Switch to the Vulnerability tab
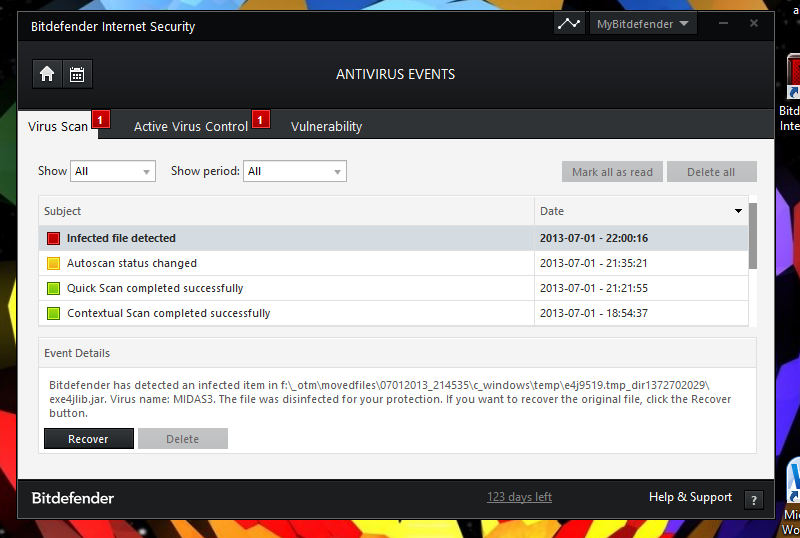Viewport: 800px width, 538px height. 326,127
